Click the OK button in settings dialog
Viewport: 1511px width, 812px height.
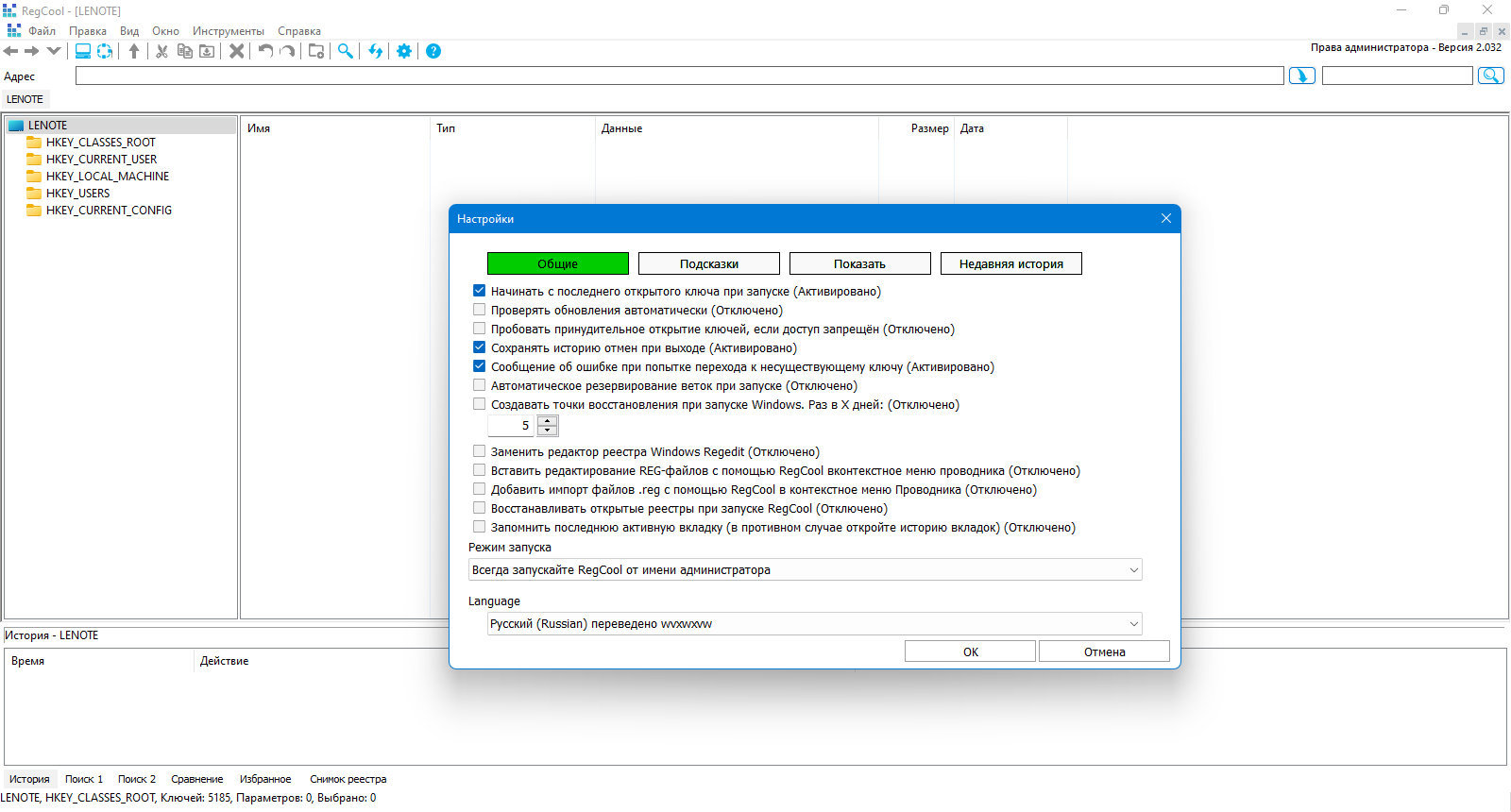(x=970, y=651)
